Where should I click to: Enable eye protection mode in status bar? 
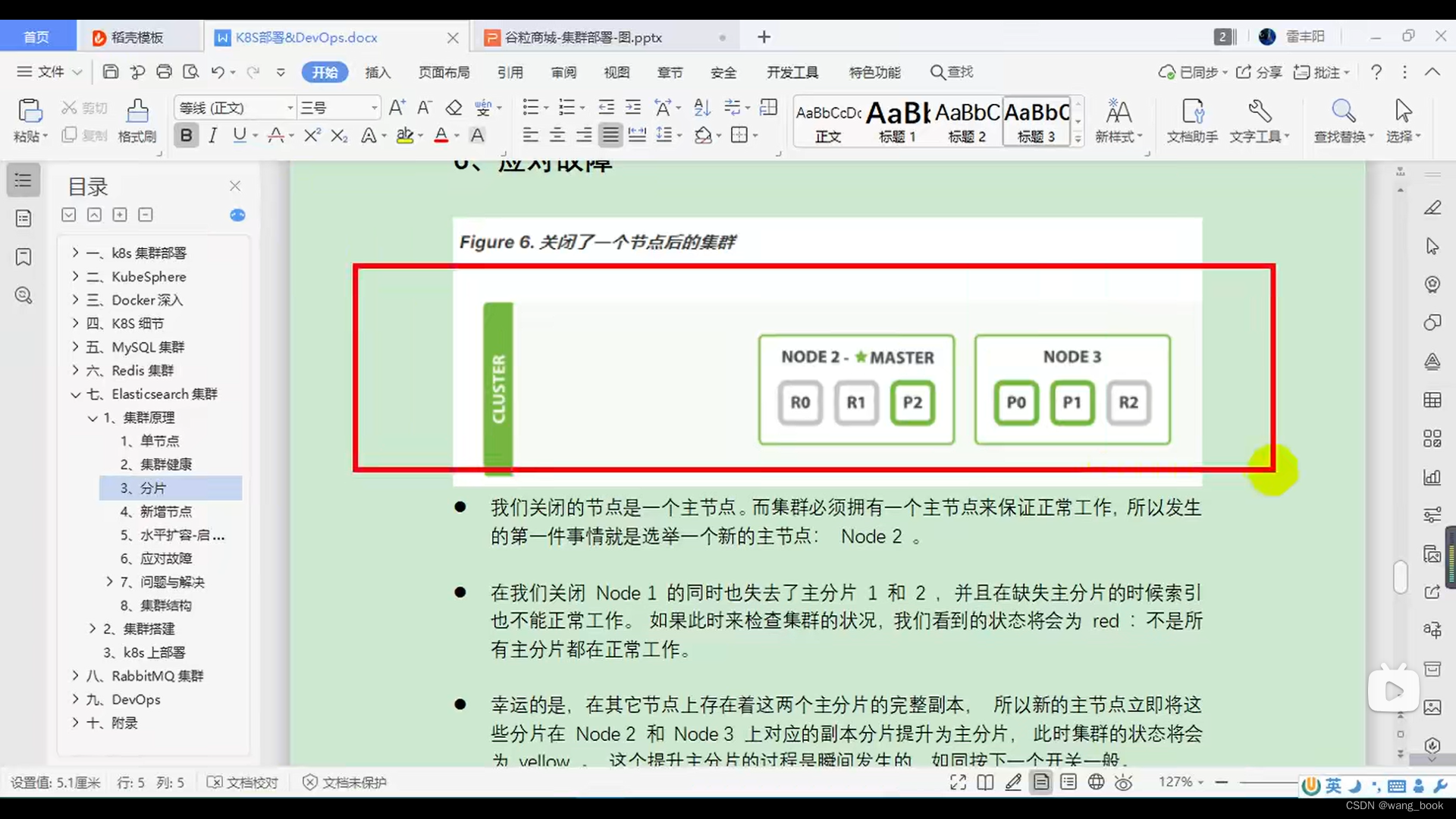(x=1123, y=783)
